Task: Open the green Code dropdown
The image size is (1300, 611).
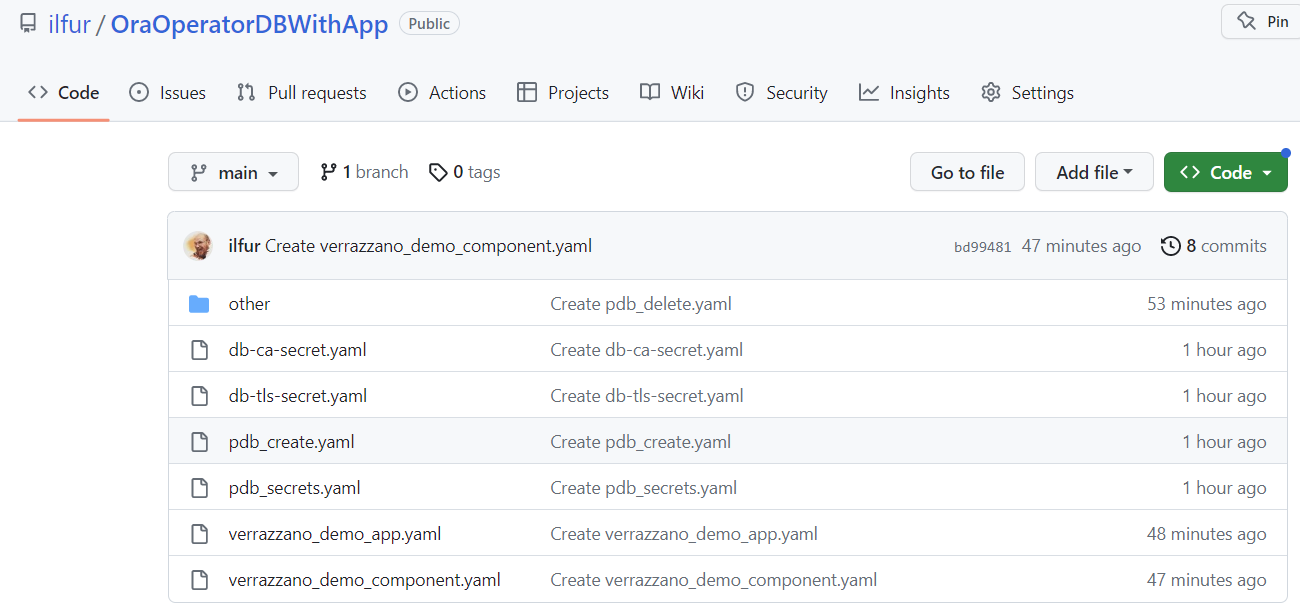Action: point(1225,171)
